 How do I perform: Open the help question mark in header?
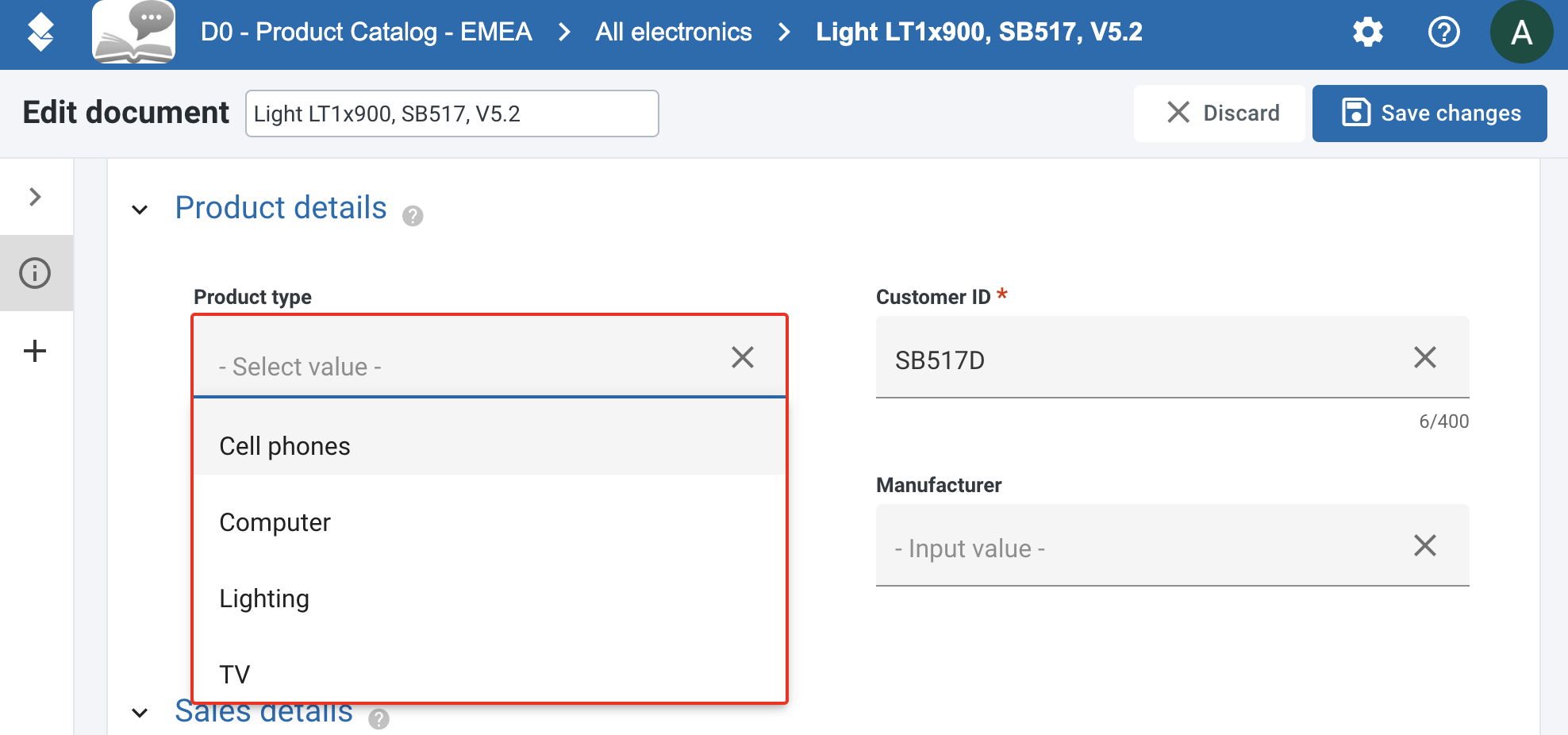(x=1443, y=33)
